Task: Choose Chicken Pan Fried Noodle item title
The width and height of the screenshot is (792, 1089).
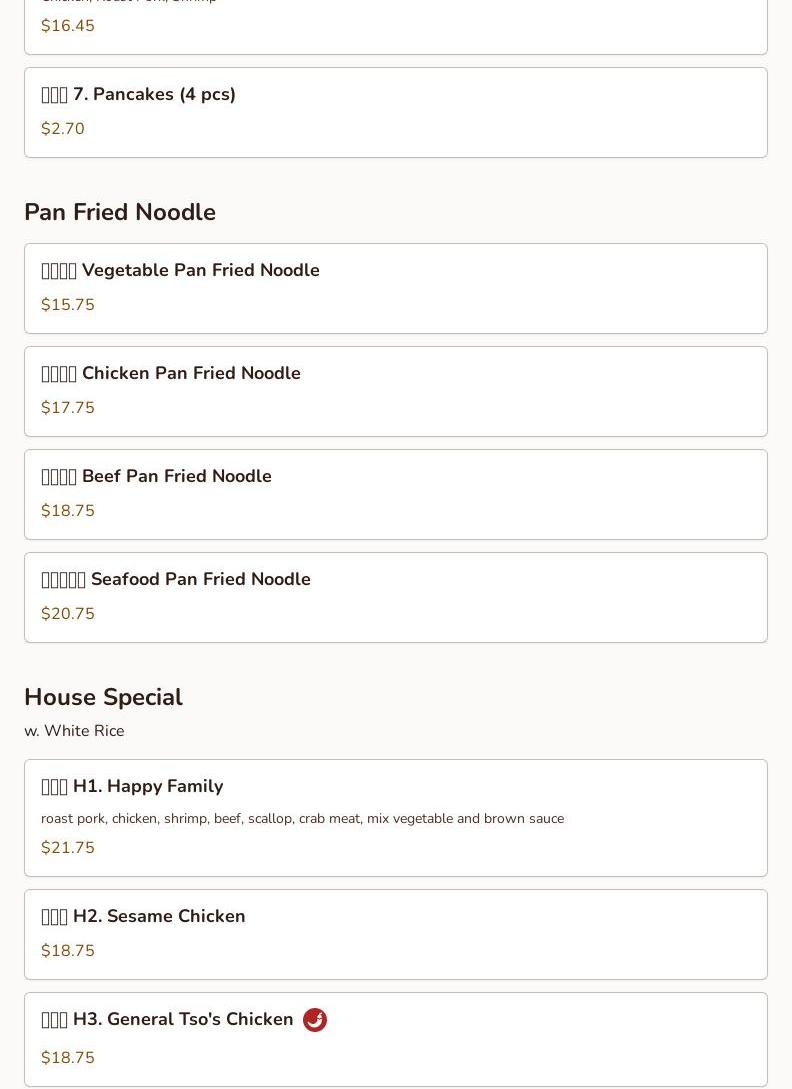Action: (171, 374)
